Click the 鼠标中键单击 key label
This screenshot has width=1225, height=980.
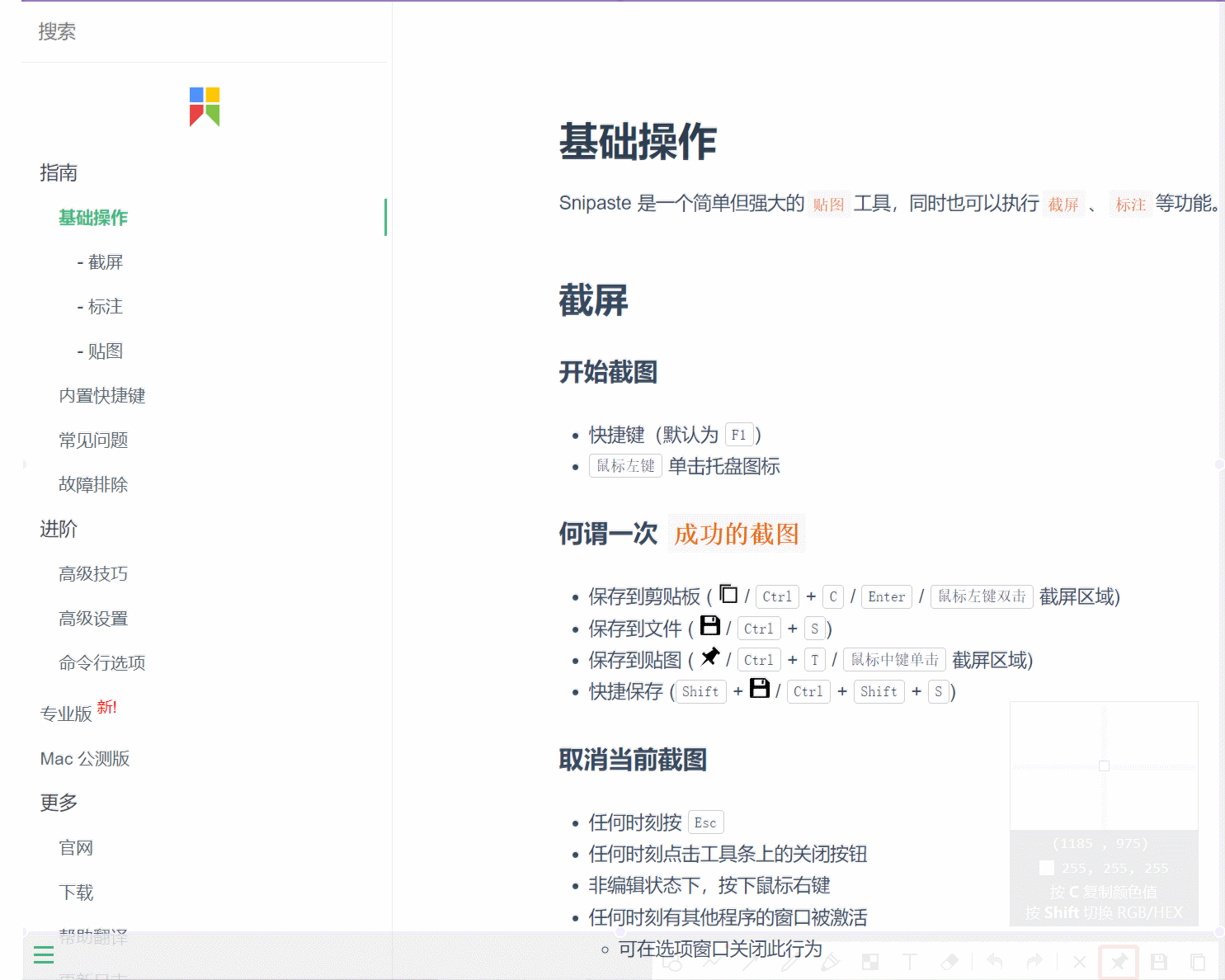click(894, 660)
